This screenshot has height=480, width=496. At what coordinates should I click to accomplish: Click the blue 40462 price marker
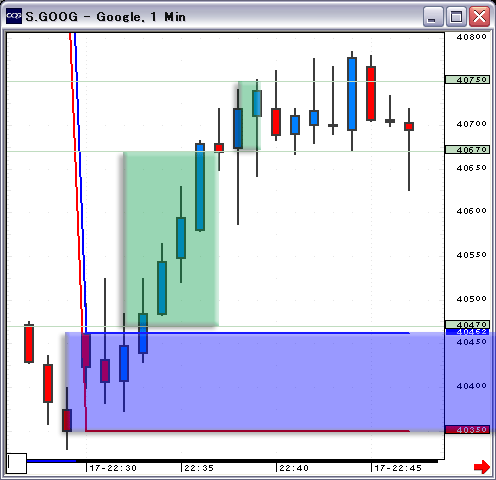point(467,332)
